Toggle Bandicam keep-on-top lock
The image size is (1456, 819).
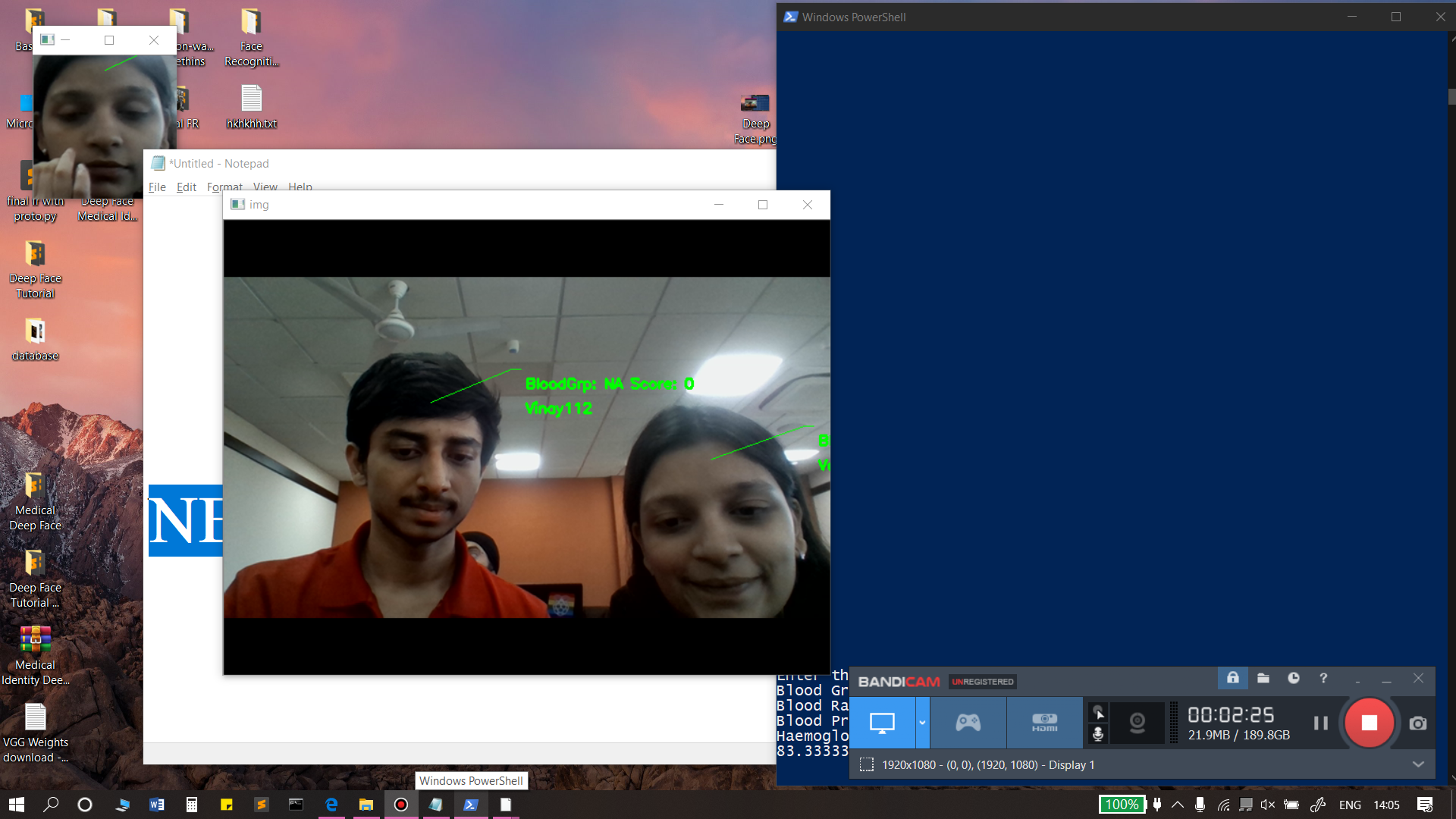[1233, 679]
